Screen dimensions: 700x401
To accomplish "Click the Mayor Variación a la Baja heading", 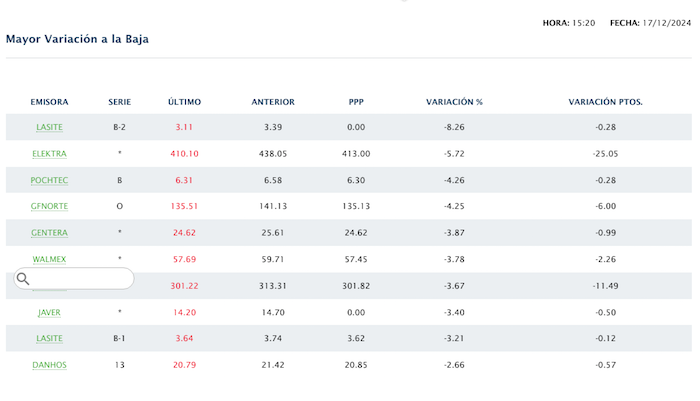I will point(78,39).
